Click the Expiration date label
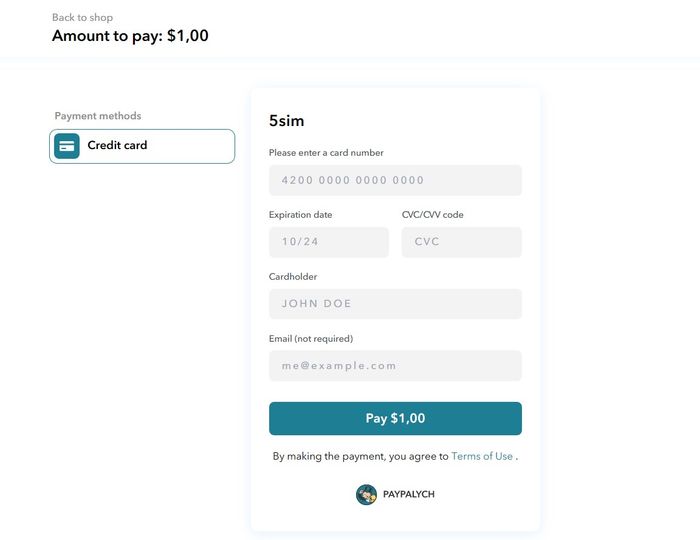This screenshot has height=540, width=700. 300,215
